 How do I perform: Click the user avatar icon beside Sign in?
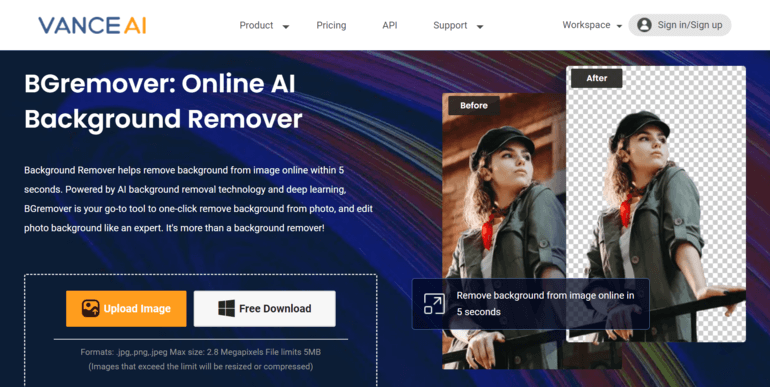pyautogui.click(x=644, y=25)
